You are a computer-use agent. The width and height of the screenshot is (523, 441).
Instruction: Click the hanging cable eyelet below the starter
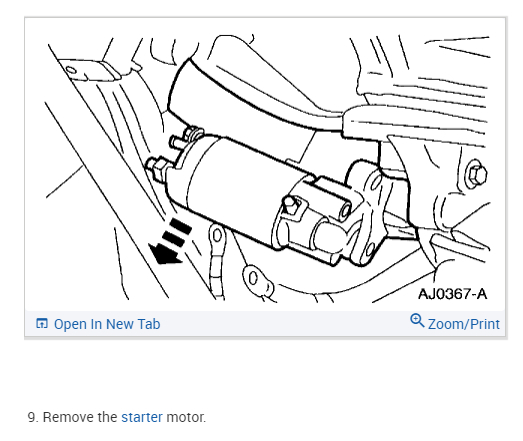coord(217,236)
